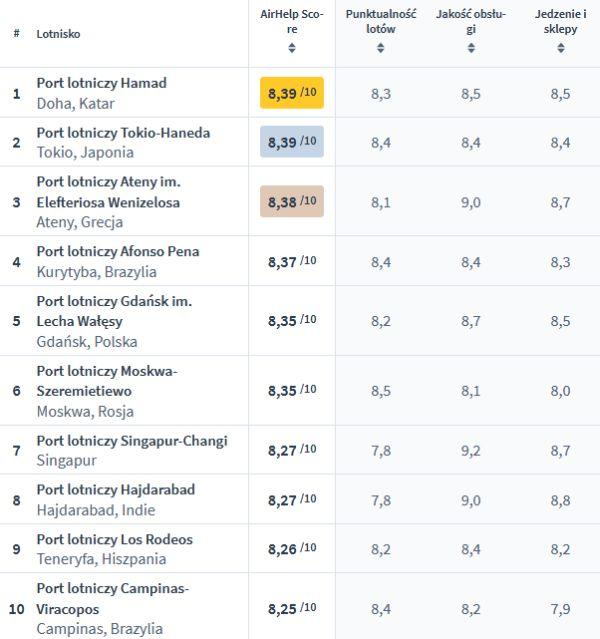
Task: Click the Lotnisko column header
Action: [x=58, y=34]
